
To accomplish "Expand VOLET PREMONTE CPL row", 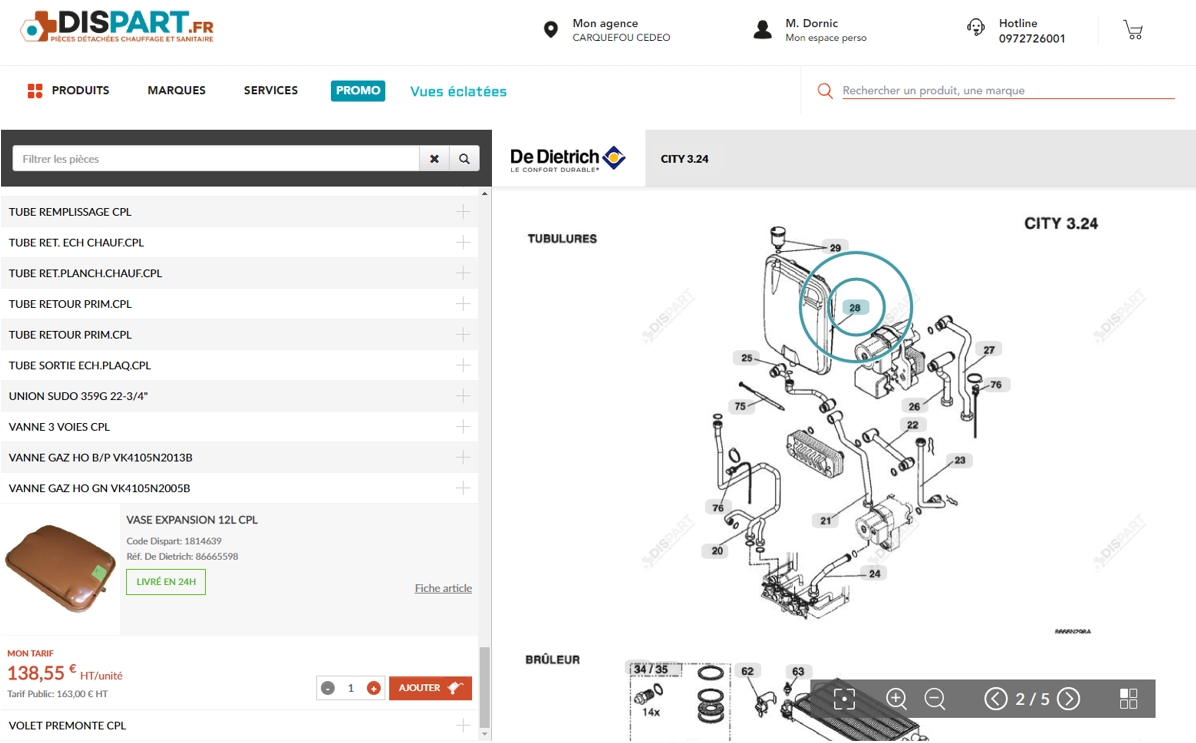I will (x=463, y=725).
